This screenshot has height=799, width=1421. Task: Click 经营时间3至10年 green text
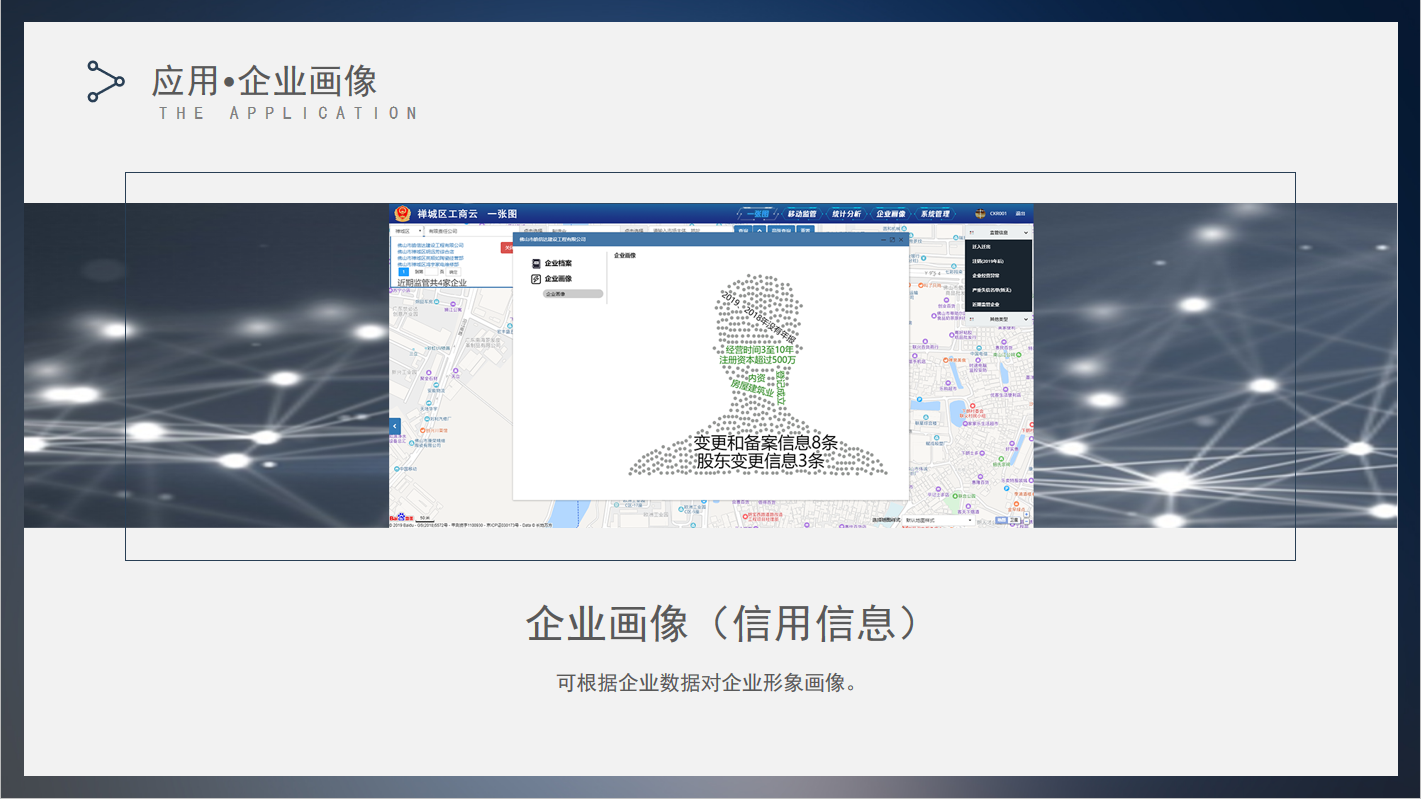coord(760,350)
